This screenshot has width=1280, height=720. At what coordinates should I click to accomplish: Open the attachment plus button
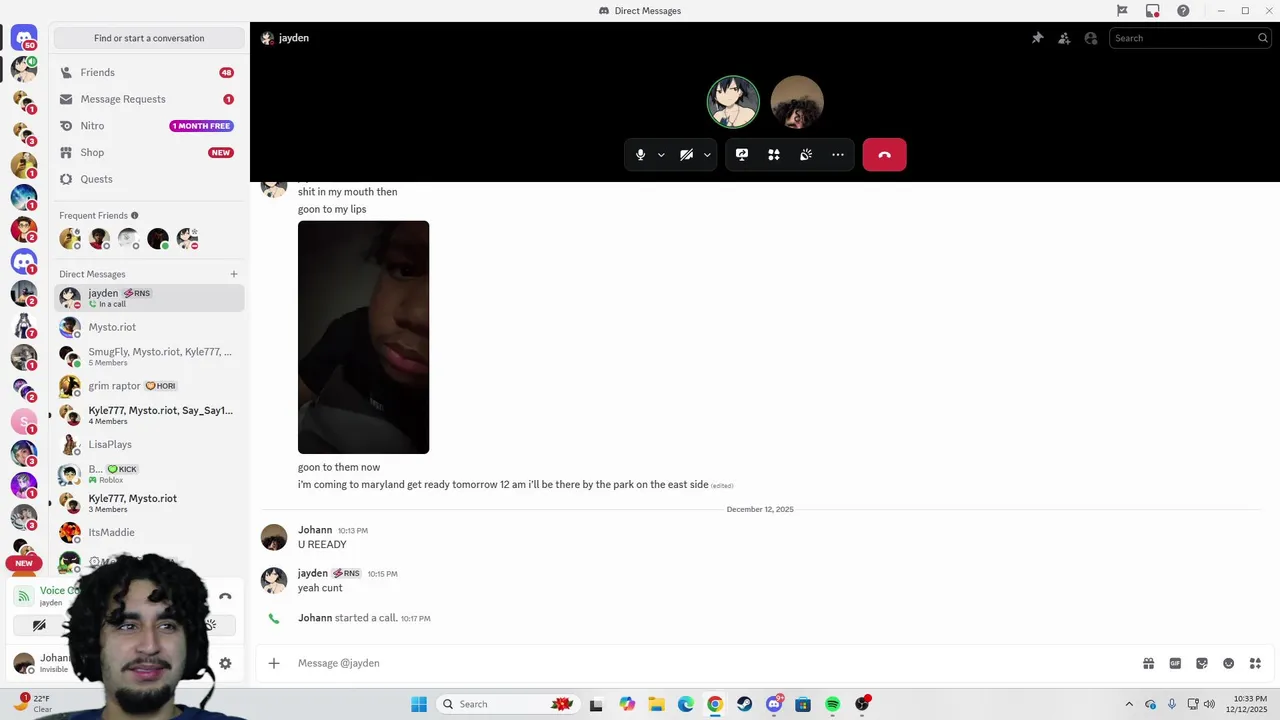point(274,663)
